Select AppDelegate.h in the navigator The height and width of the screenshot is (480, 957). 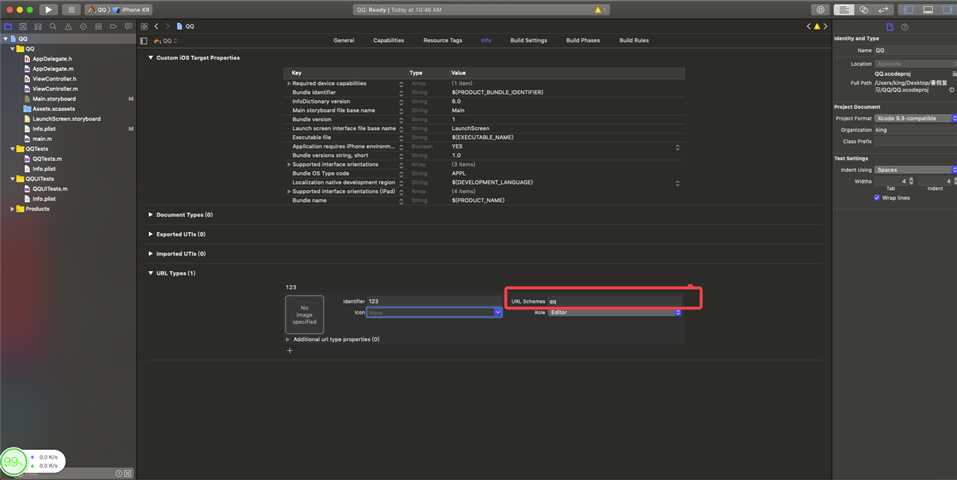(x=52, y=59)
